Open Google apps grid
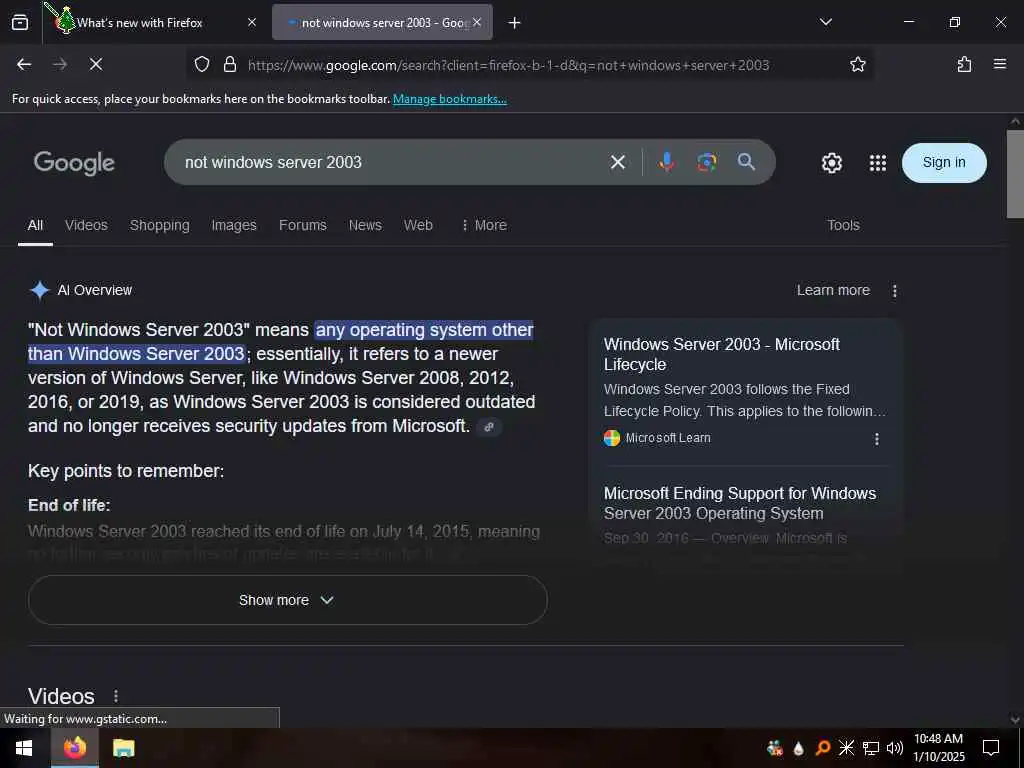This screenshot has height=768, width=1024. coord(878,163)
